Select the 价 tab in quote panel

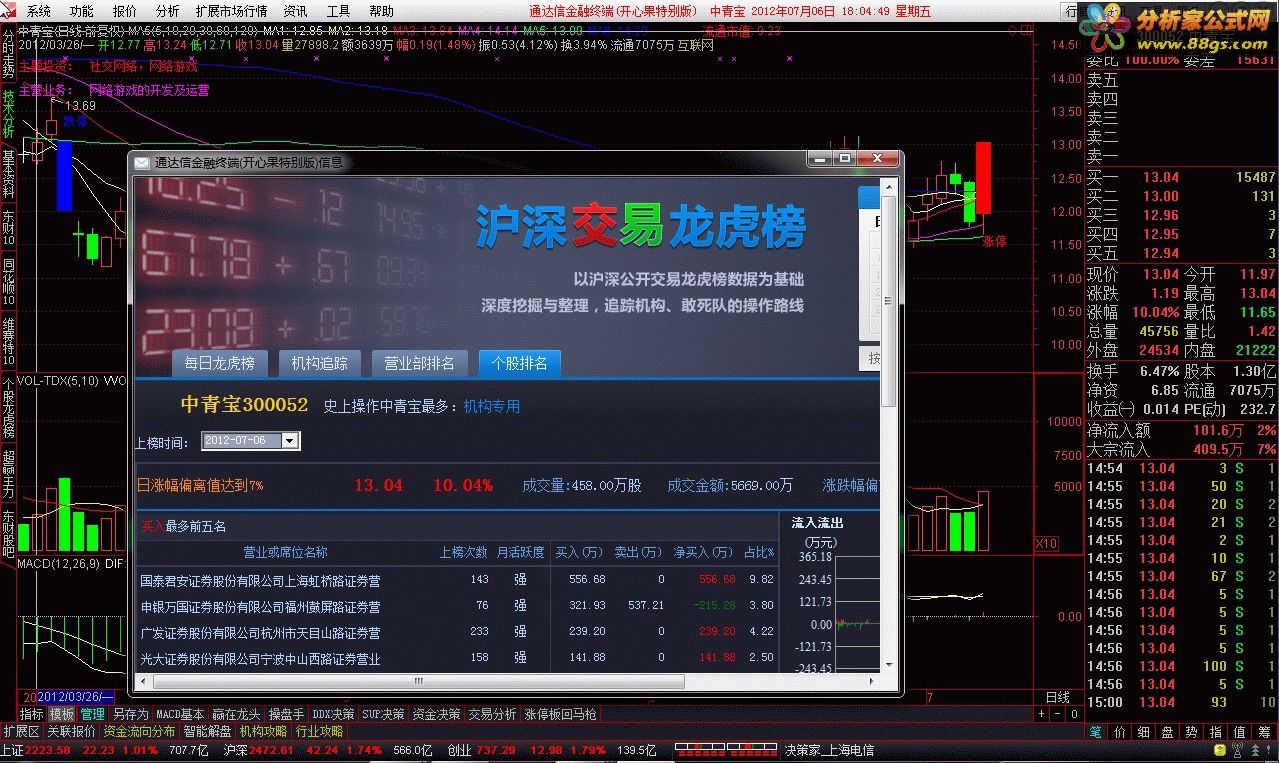[1120, 732]
